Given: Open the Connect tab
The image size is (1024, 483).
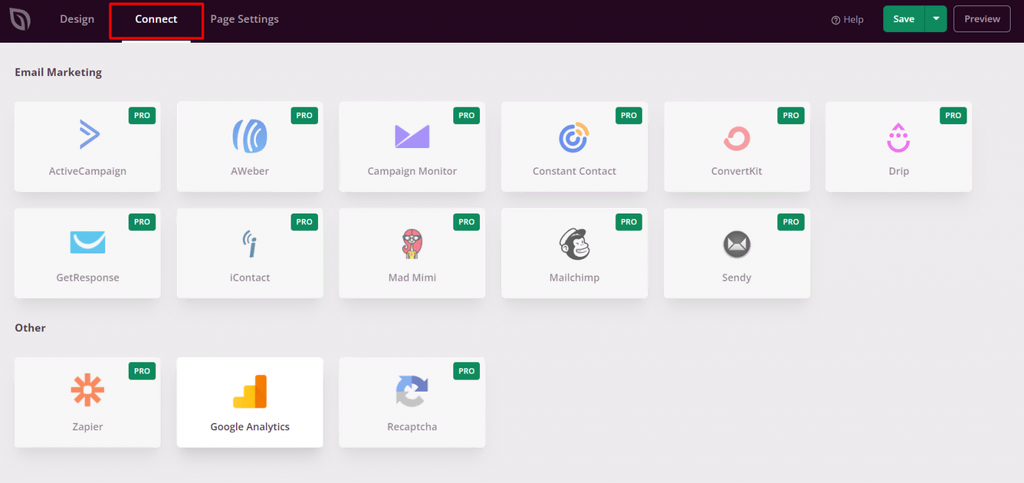Looking at the screenshot, I should click(x=156, y=20).
